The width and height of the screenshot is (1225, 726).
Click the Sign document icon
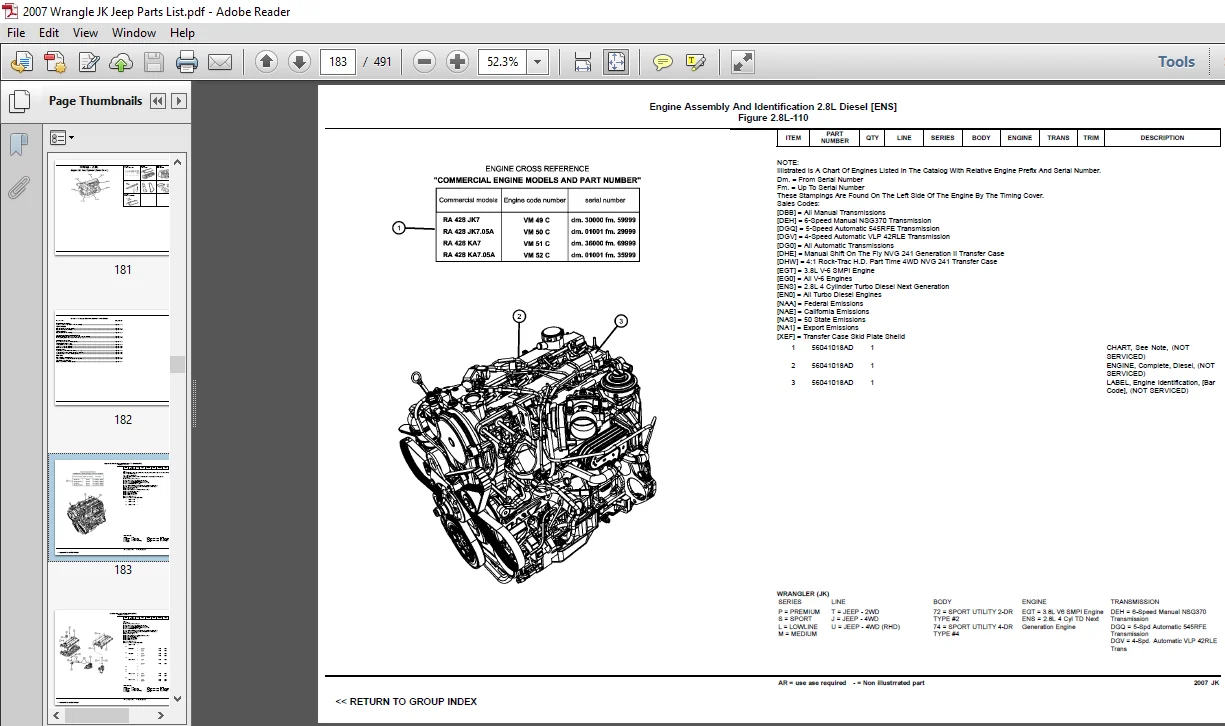point(88,62)
